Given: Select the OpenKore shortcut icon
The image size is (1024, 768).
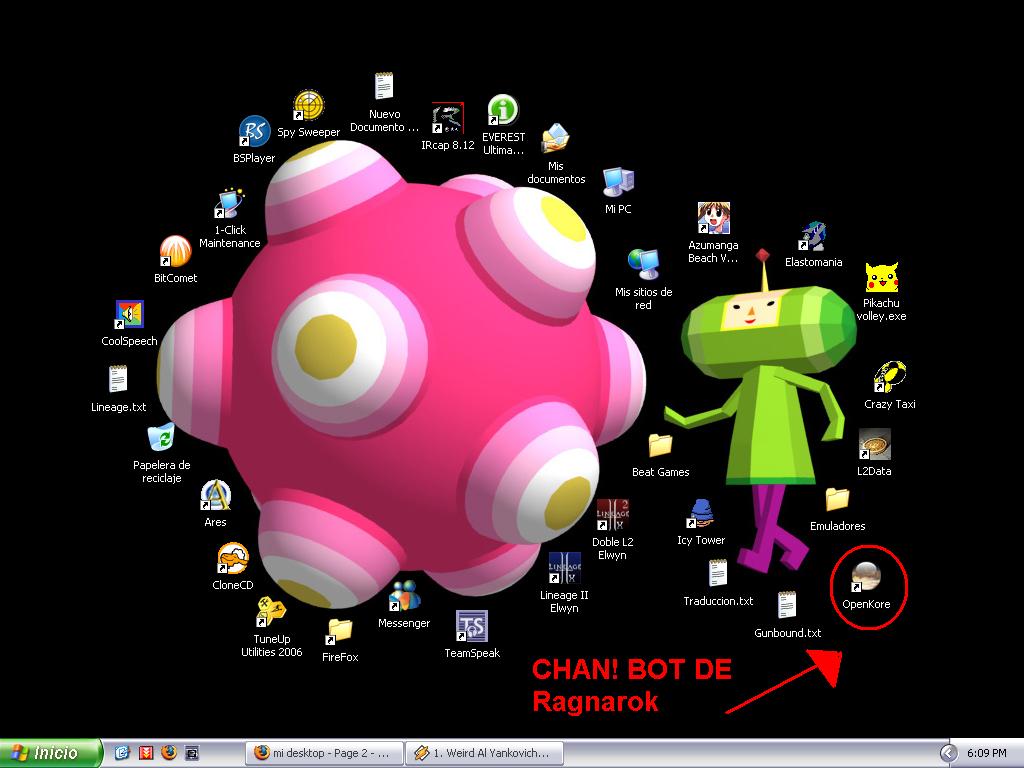Looking at the screenshot, I should [x=866, y=577].
